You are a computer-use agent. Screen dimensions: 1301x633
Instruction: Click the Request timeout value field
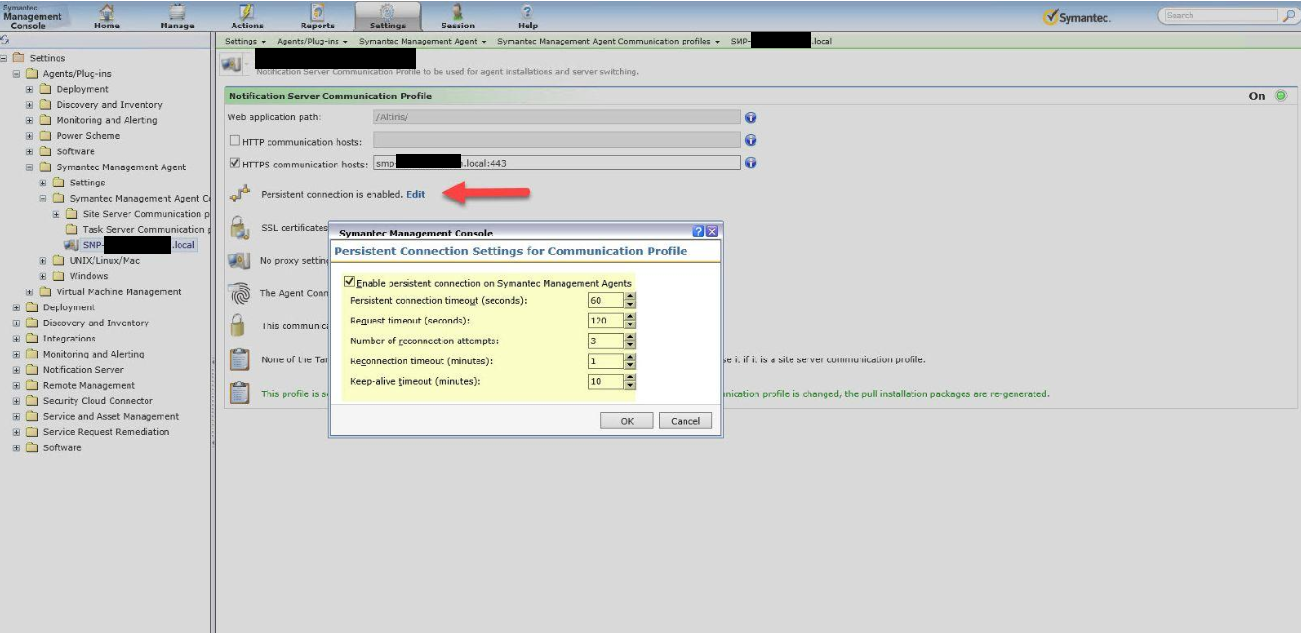(606, 321)
